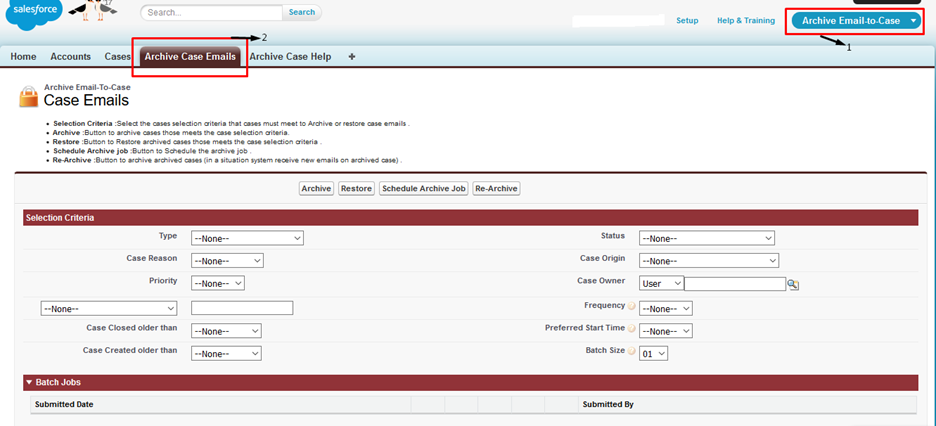Select the Archive Case Emails tab
This screenshot has height=426, width=936.
pos(190,57)
